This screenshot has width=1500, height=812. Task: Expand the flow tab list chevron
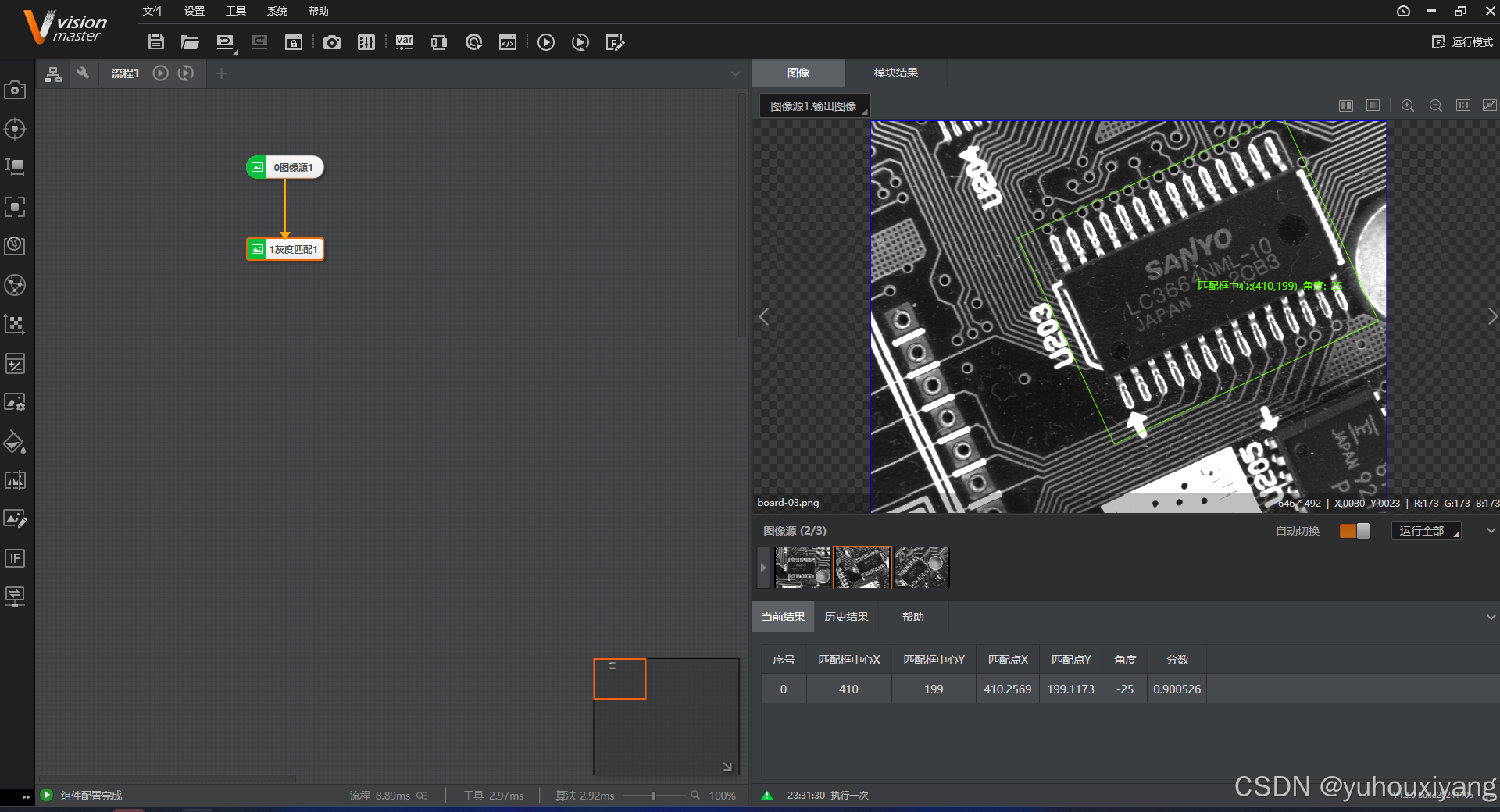point(735,73)
